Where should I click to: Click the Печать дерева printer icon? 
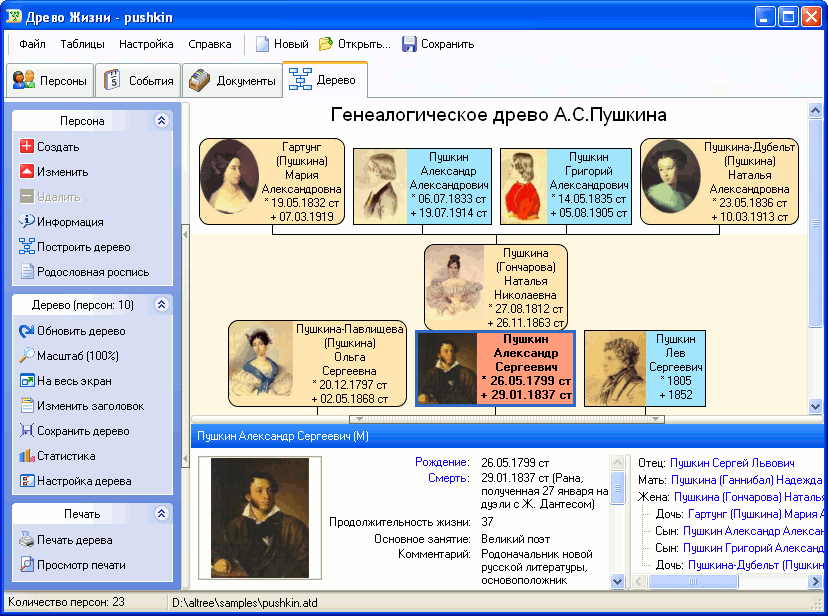26,539
